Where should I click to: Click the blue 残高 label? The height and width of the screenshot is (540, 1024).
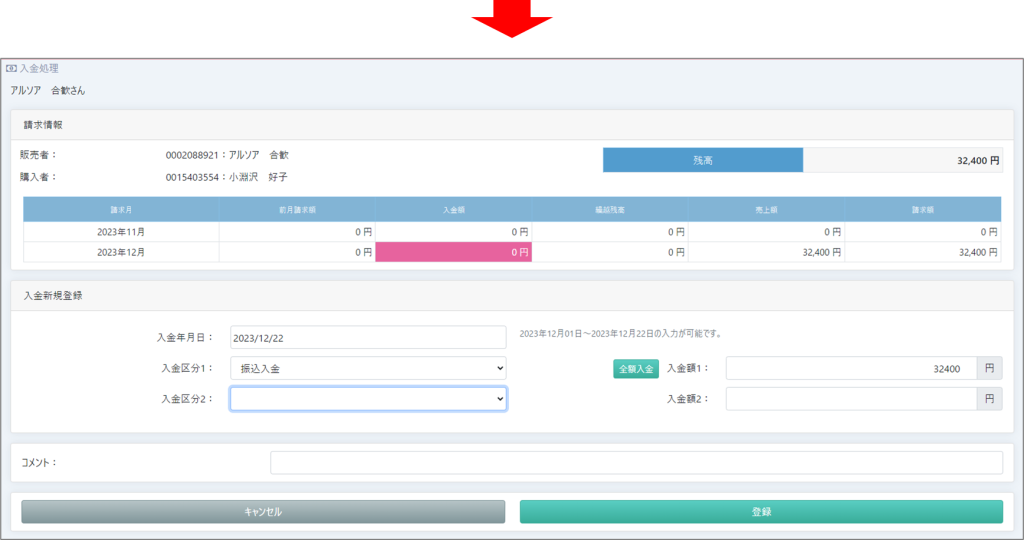[x=703, y=160]
